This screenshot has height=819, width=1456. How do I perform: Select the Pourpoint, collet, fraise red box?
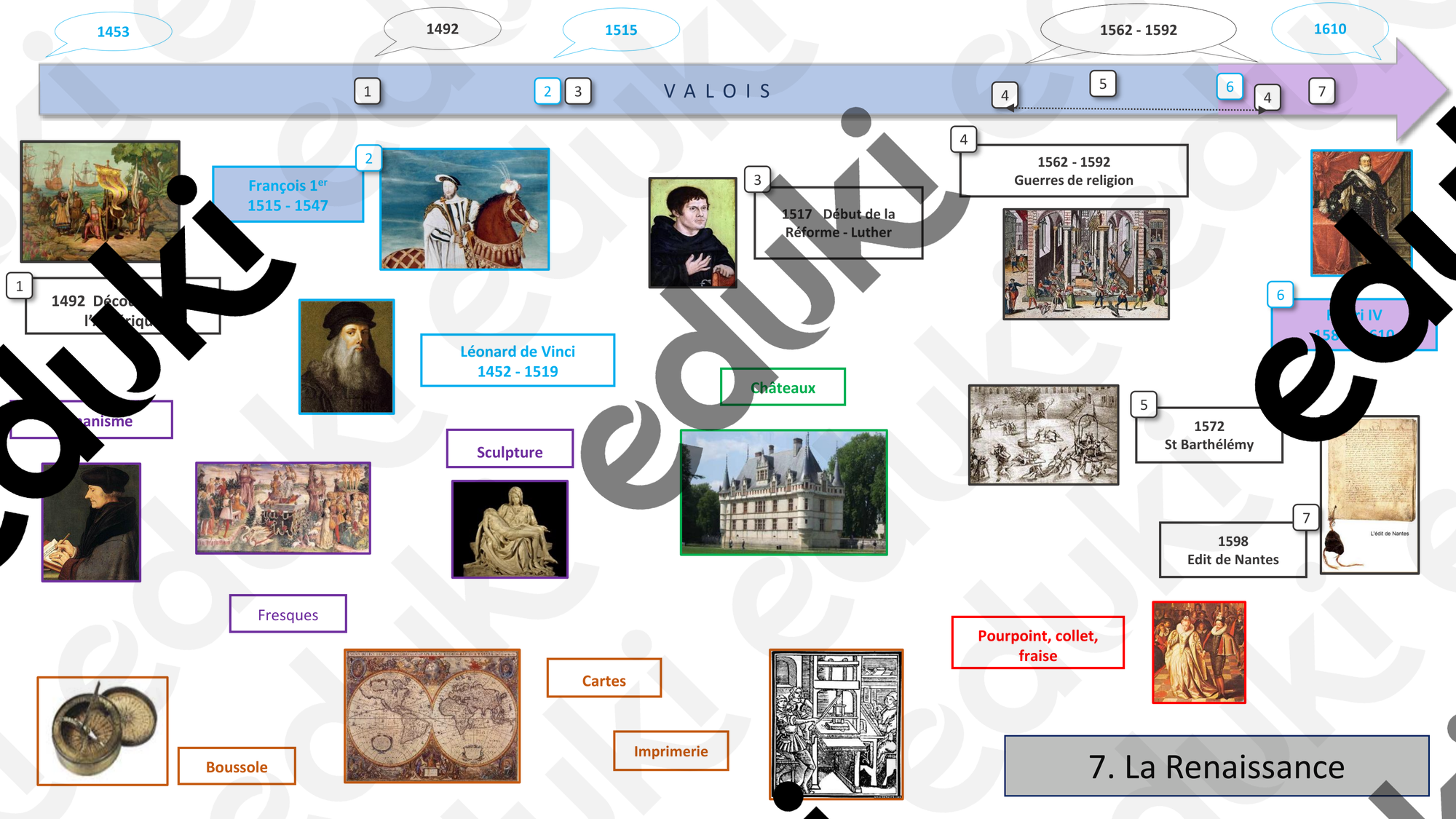click(1038, 644)
